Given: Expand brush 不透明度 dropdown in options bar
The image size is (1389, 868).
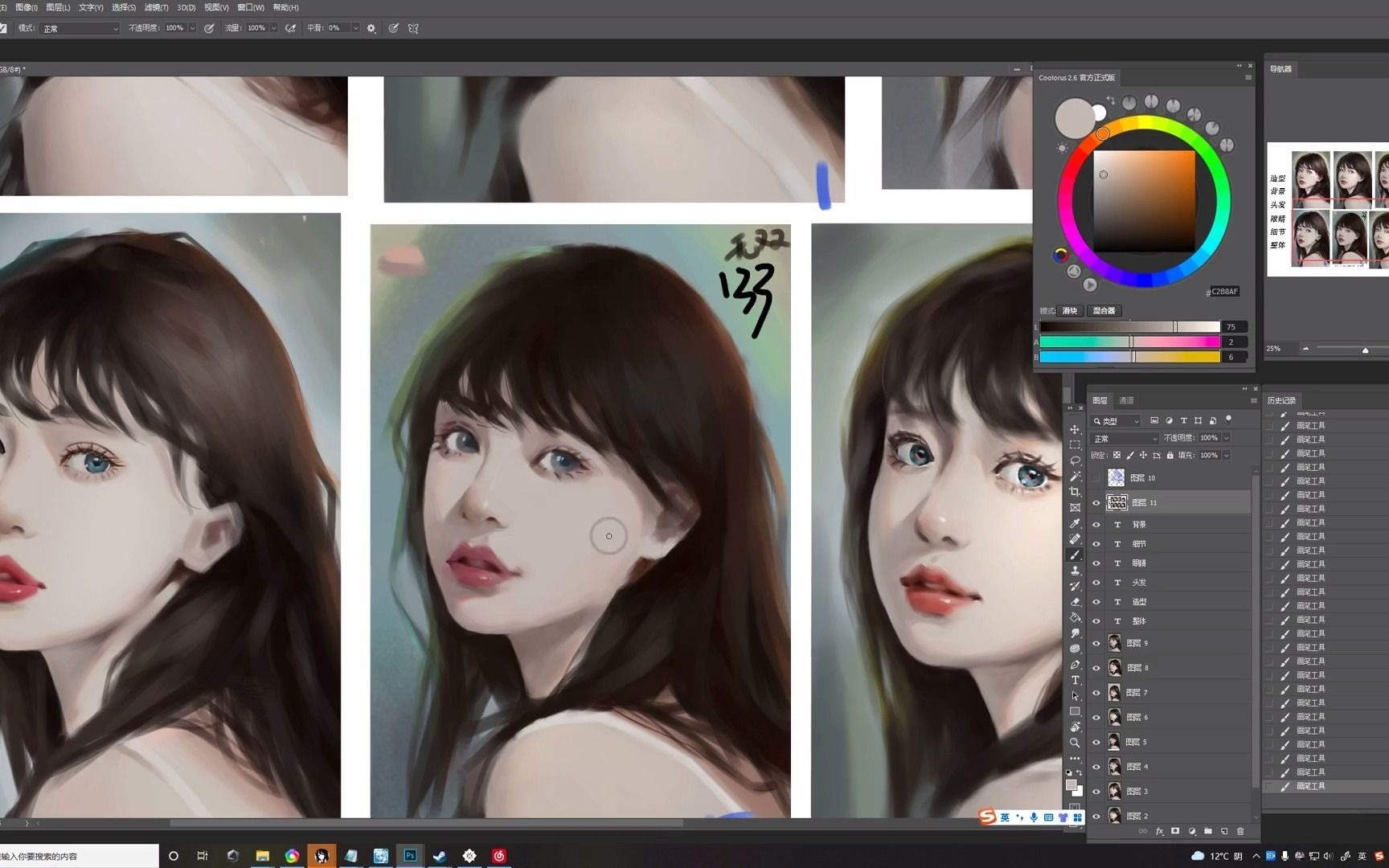Looking at the screenshot, I should 192,28.
